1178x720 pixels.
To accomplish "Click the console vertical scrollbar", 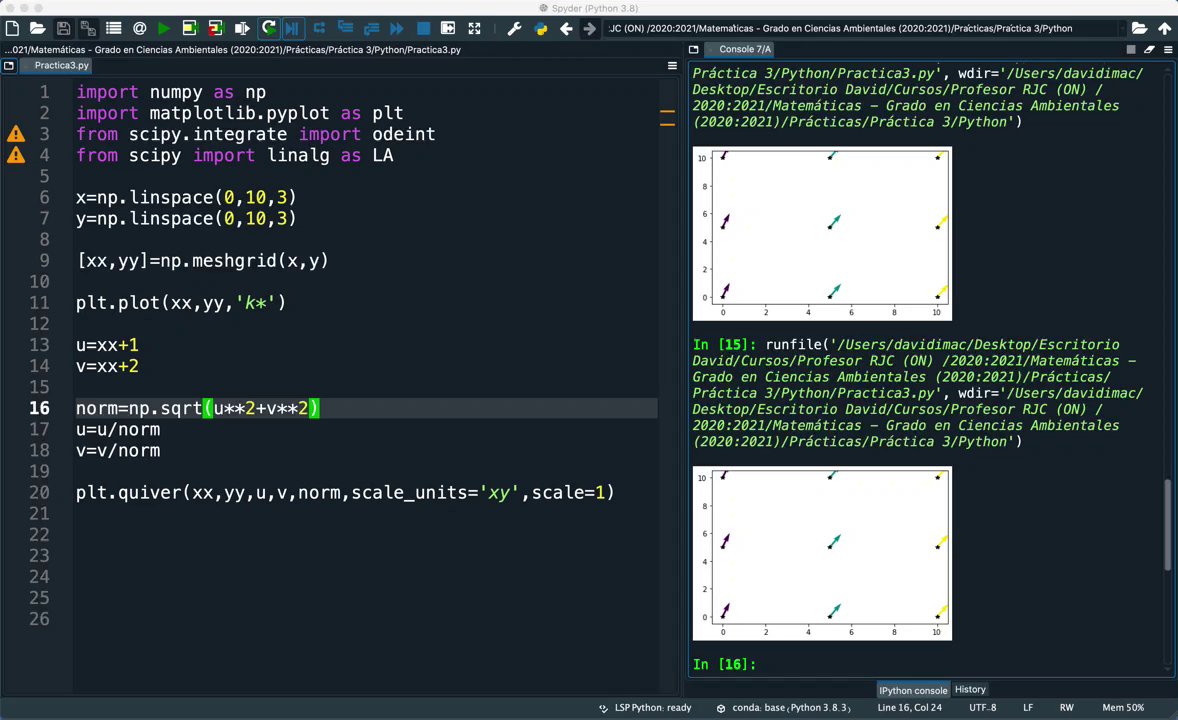I will 1167,525.
